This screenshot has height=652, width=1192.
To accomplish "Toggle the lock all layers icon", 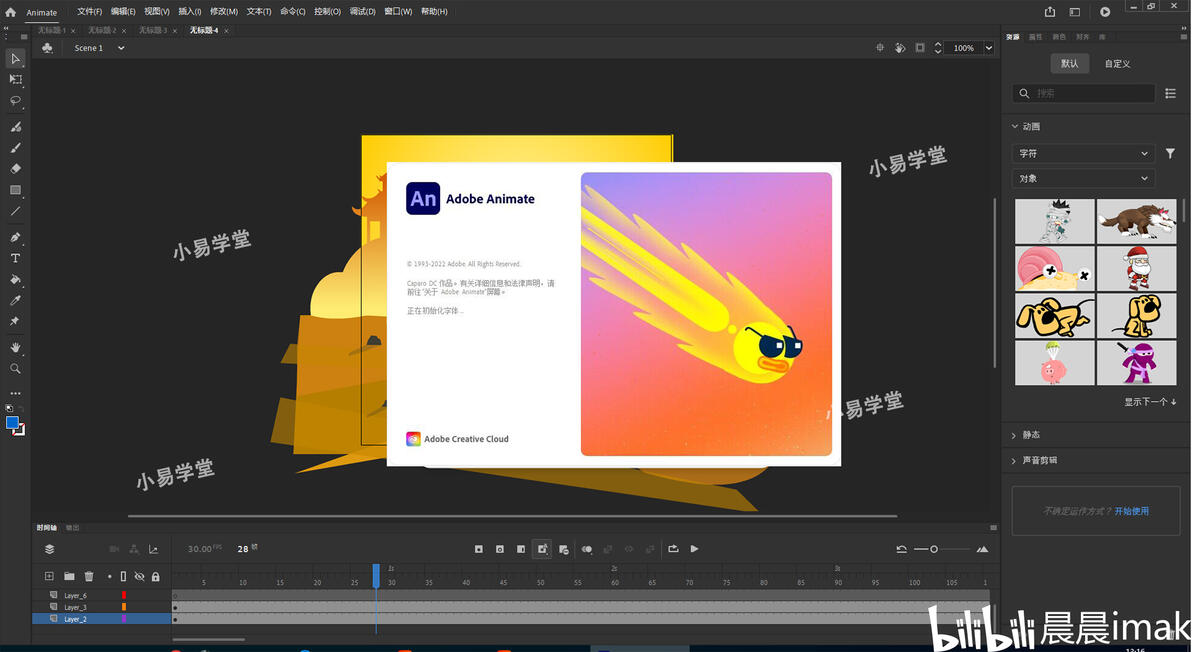I will click(156, 576).
